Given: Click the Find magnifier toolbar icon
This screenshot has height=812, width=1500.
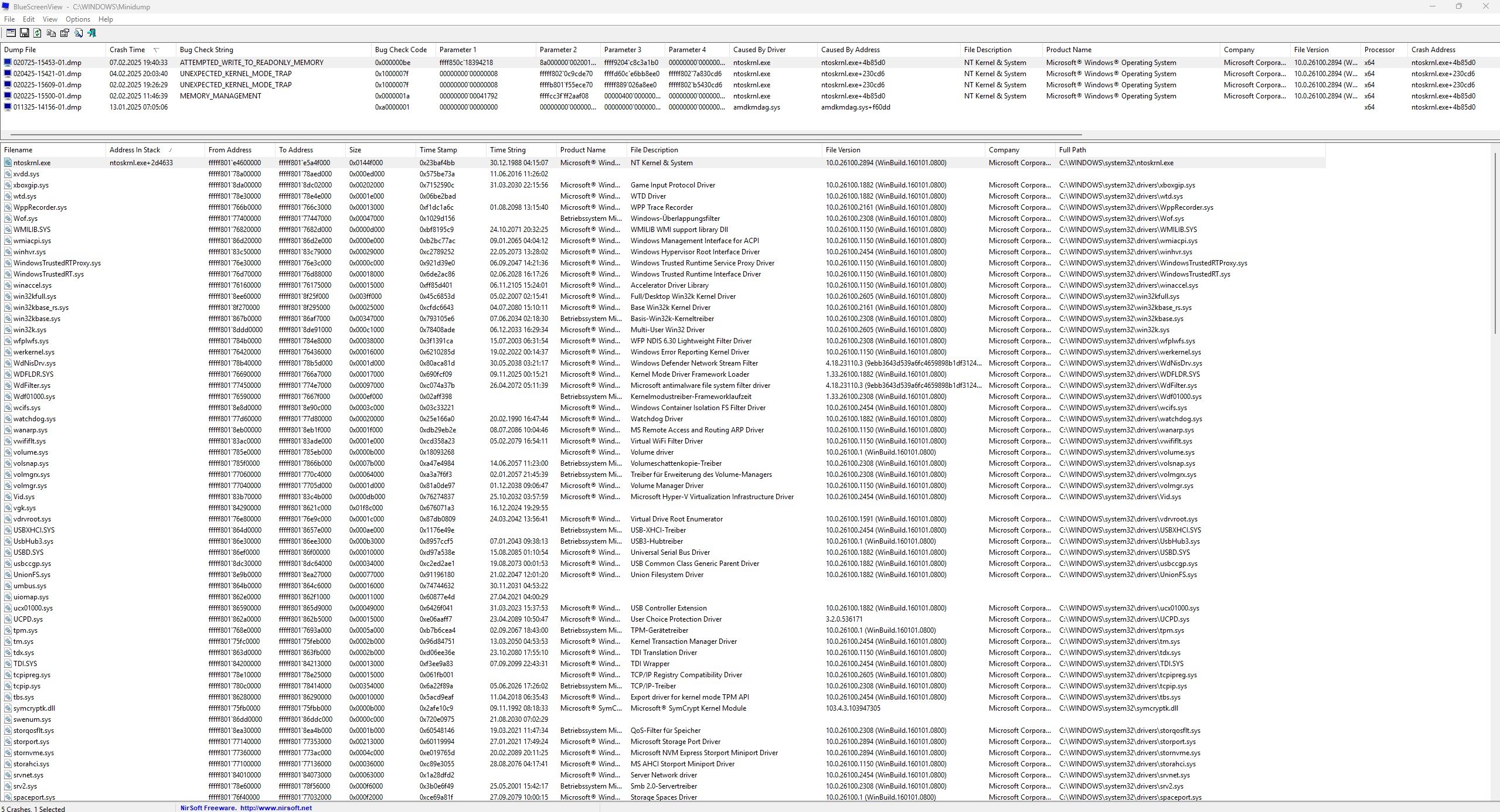Looking at the screenshot, I should point(78,33).
